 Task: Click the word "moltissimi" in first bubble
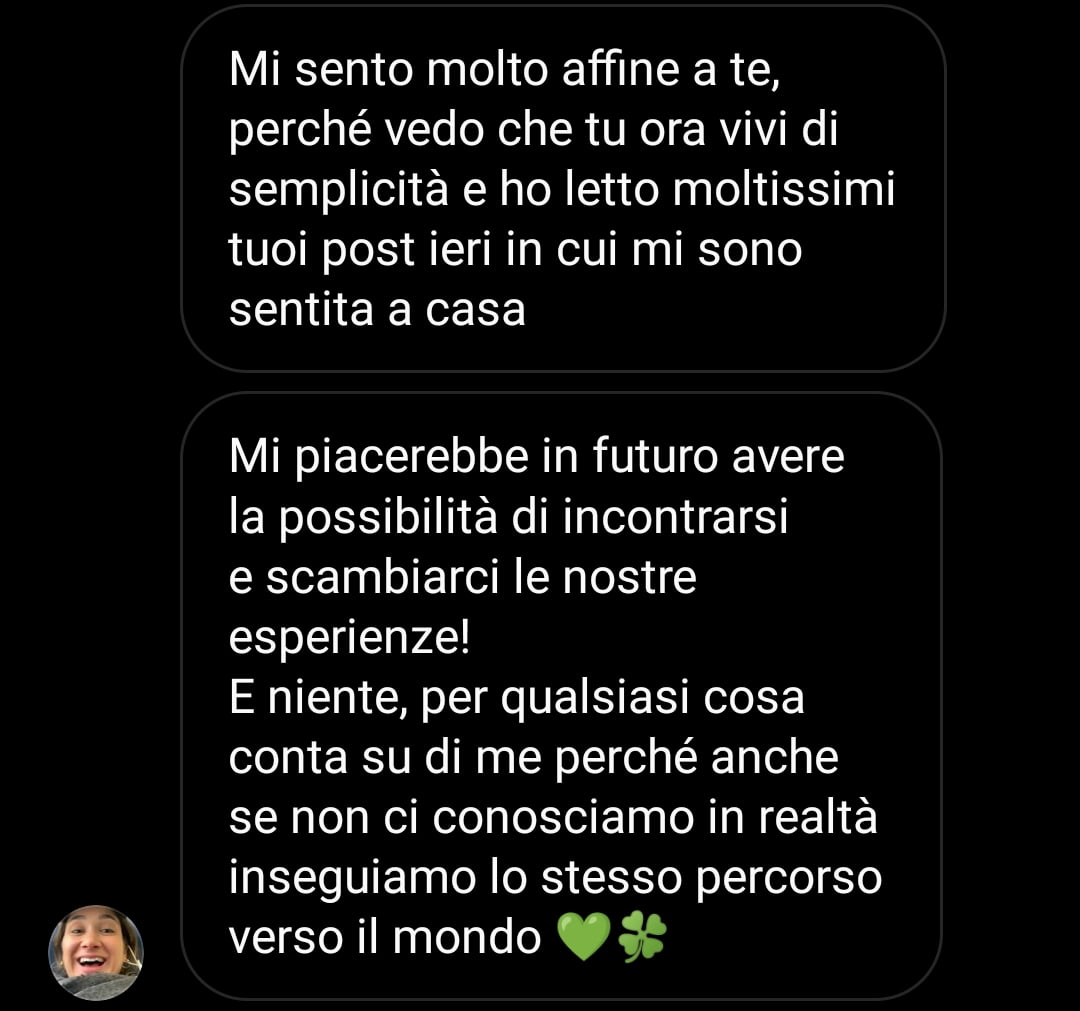pyautogui.click(x=784, y=189)
